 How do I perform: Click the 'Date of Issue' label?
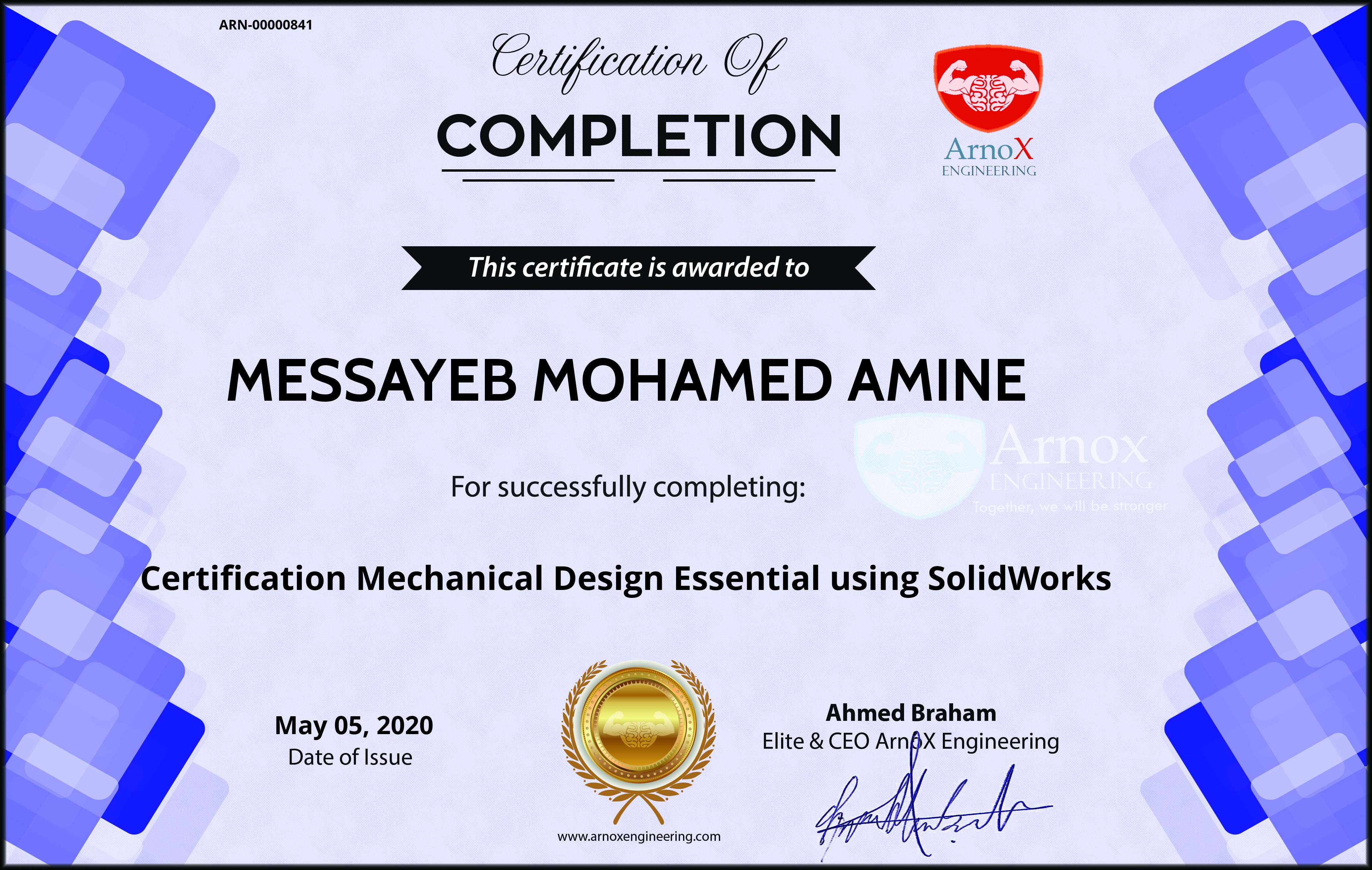tap(350, 758)
